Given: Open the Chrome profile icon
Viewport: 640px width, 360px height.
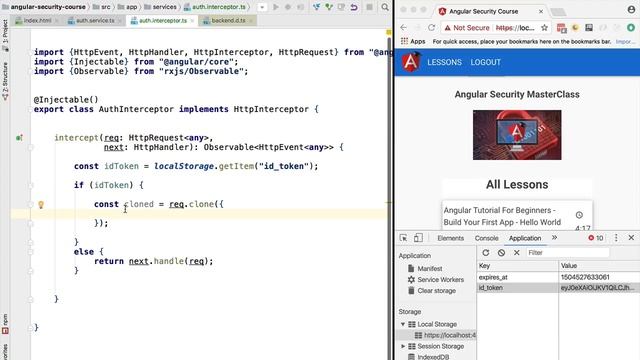Looking at the screenshot, I should [x=631, y=10].
